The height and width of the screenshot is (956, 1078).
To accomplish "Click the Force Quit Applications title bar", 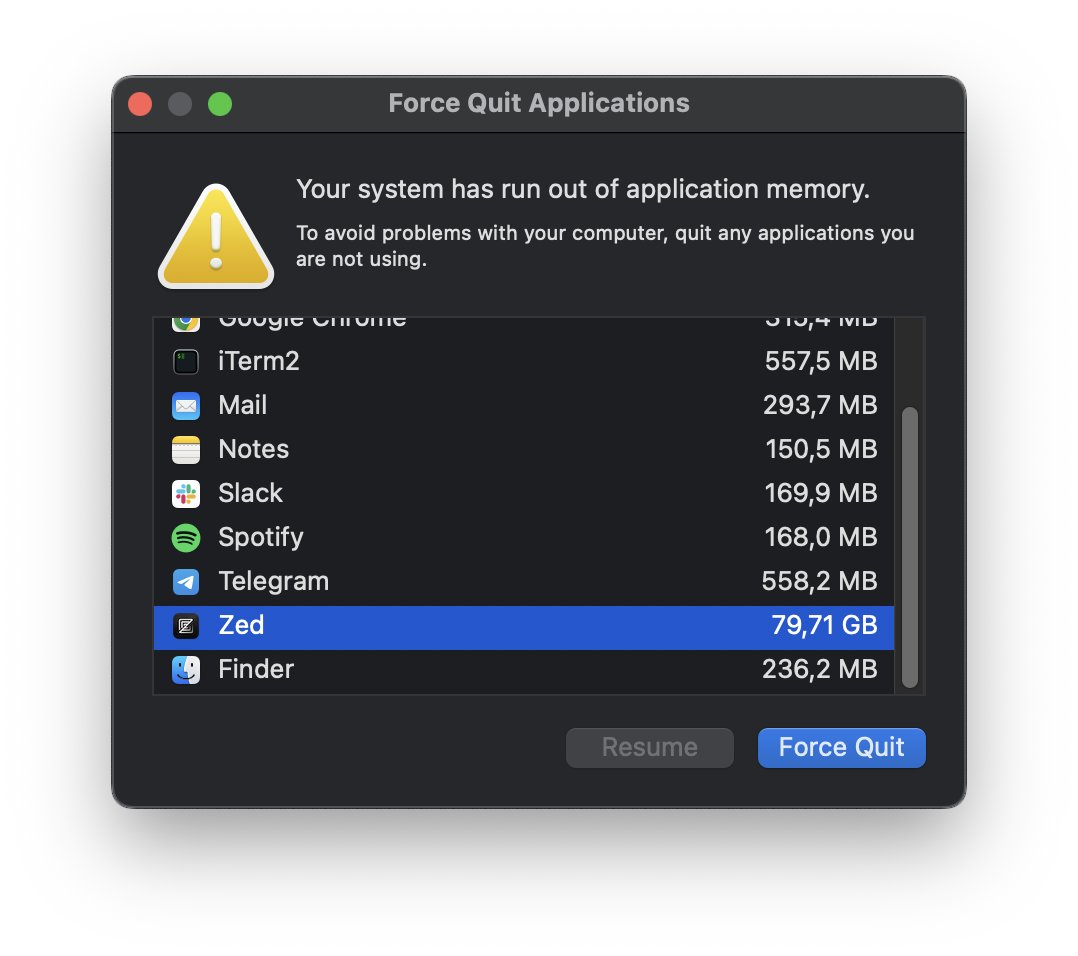I will 538,103.
